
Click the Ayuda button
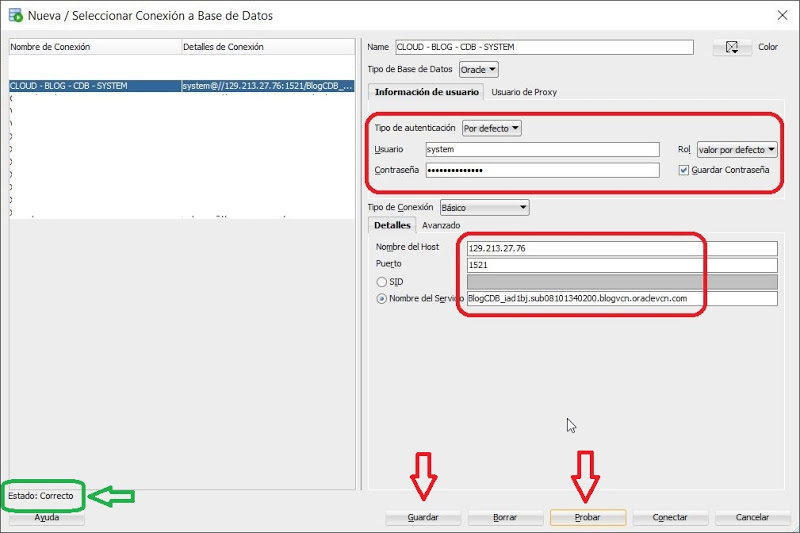[47, 517]
